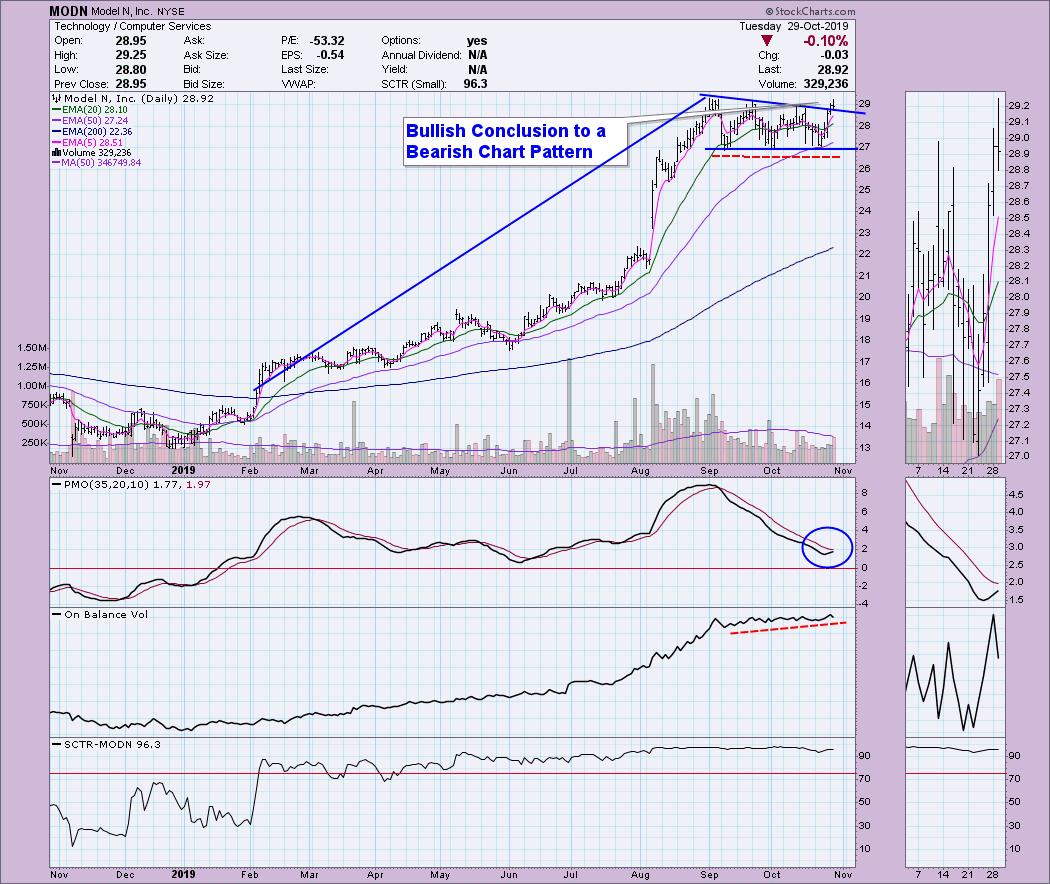Click the date Tuesday 29-Oct-2019

794,26
